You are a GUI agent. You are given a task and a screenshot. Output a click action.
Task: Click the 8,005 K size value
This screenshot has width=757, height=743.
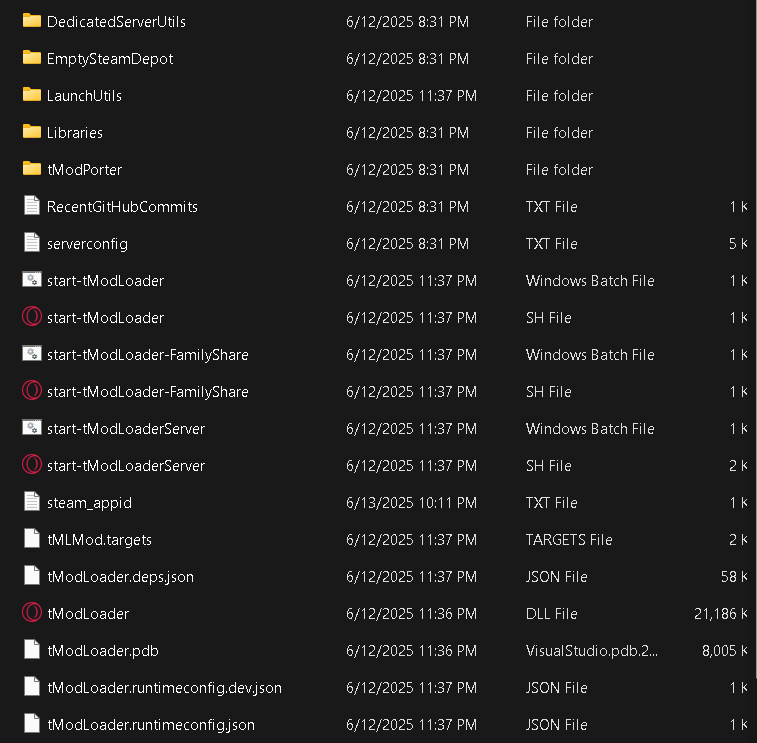coord(725,651)
